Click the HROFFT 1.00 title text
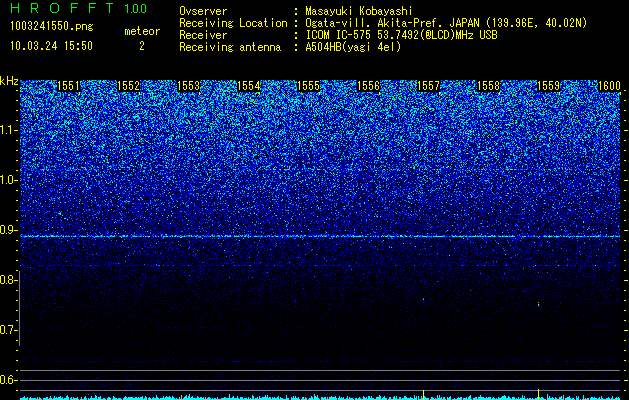The image size is (629, 400). coord(78,8)
